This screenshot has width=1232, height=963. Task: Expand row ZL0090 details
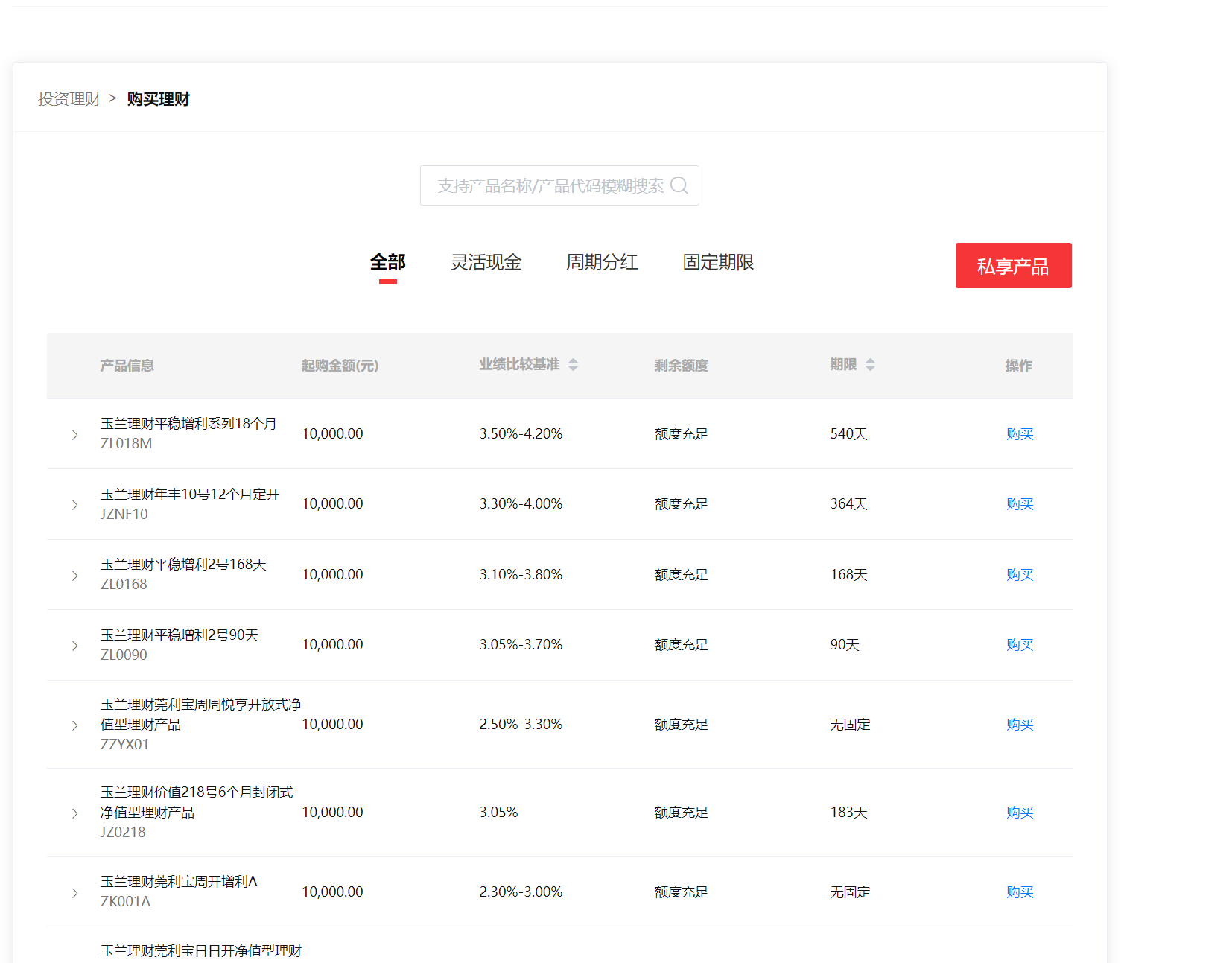(x=74, y=646)
